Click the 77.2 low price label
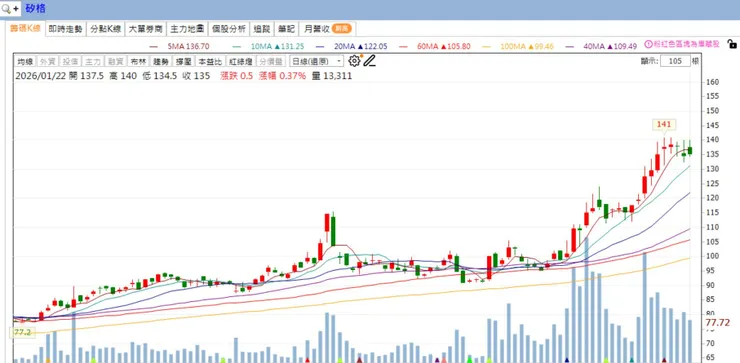This screenshot has height=363, width=740. pyautogui.click(x=22, y=332)
